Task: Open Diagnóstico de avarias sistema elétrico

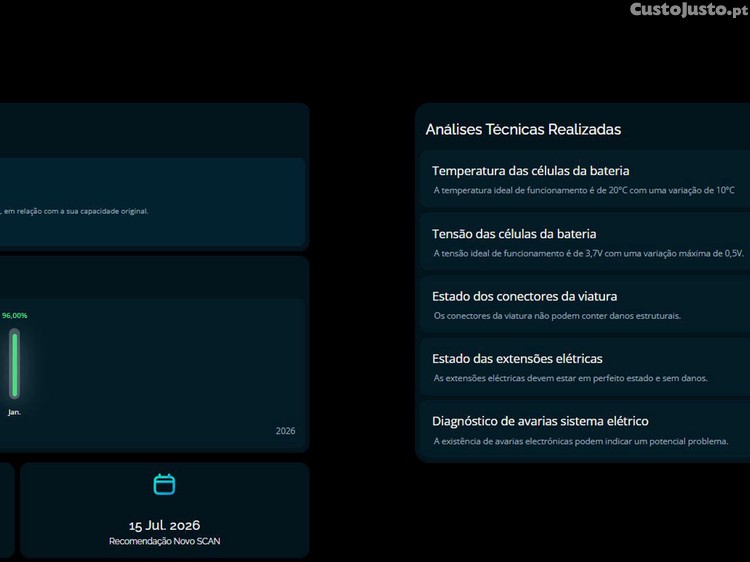Action: tap(540, 421)
